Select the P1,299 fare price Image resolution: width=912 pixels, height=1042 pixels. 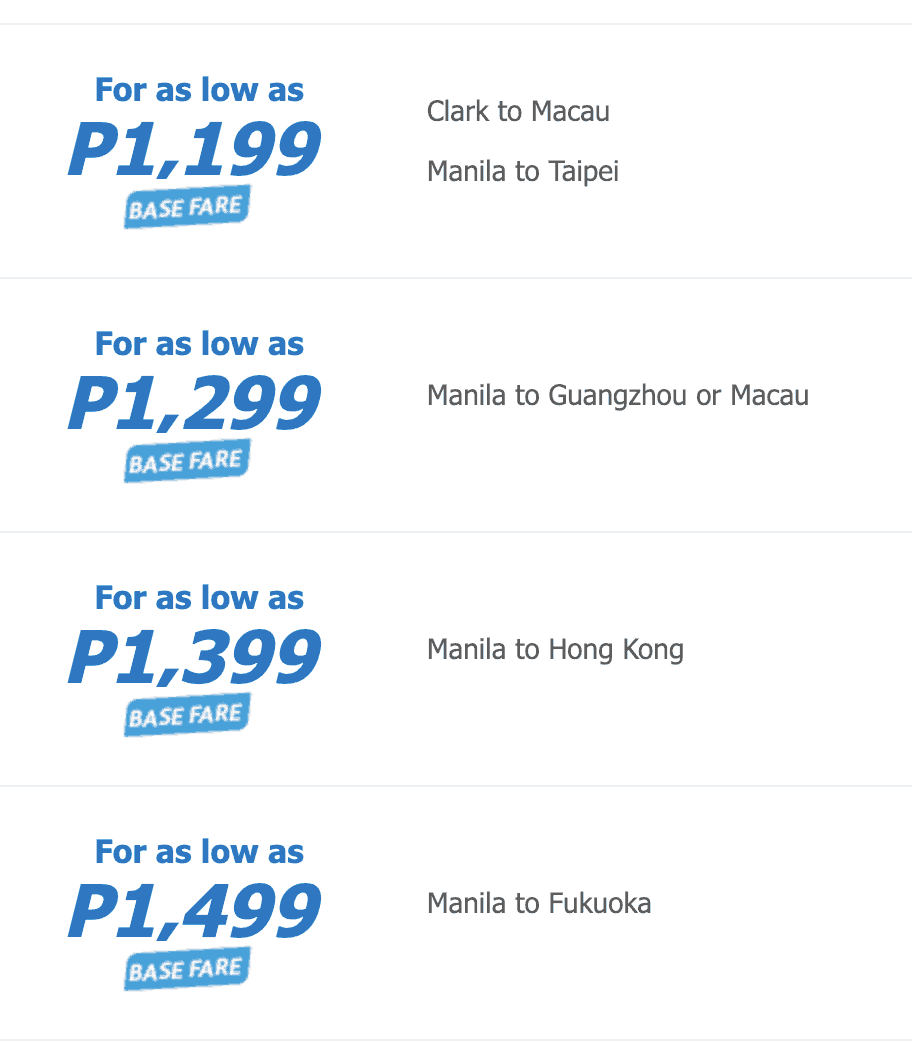coord(195,404)
